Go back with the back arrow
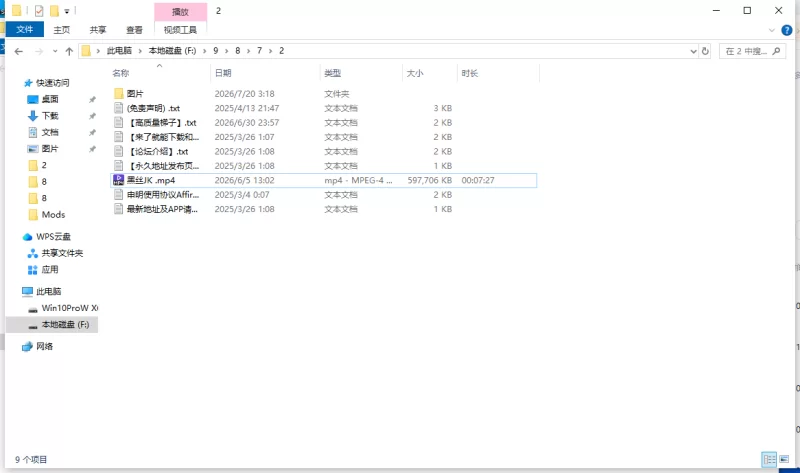The height and width of the screenshot is (473, 800). 19,51
